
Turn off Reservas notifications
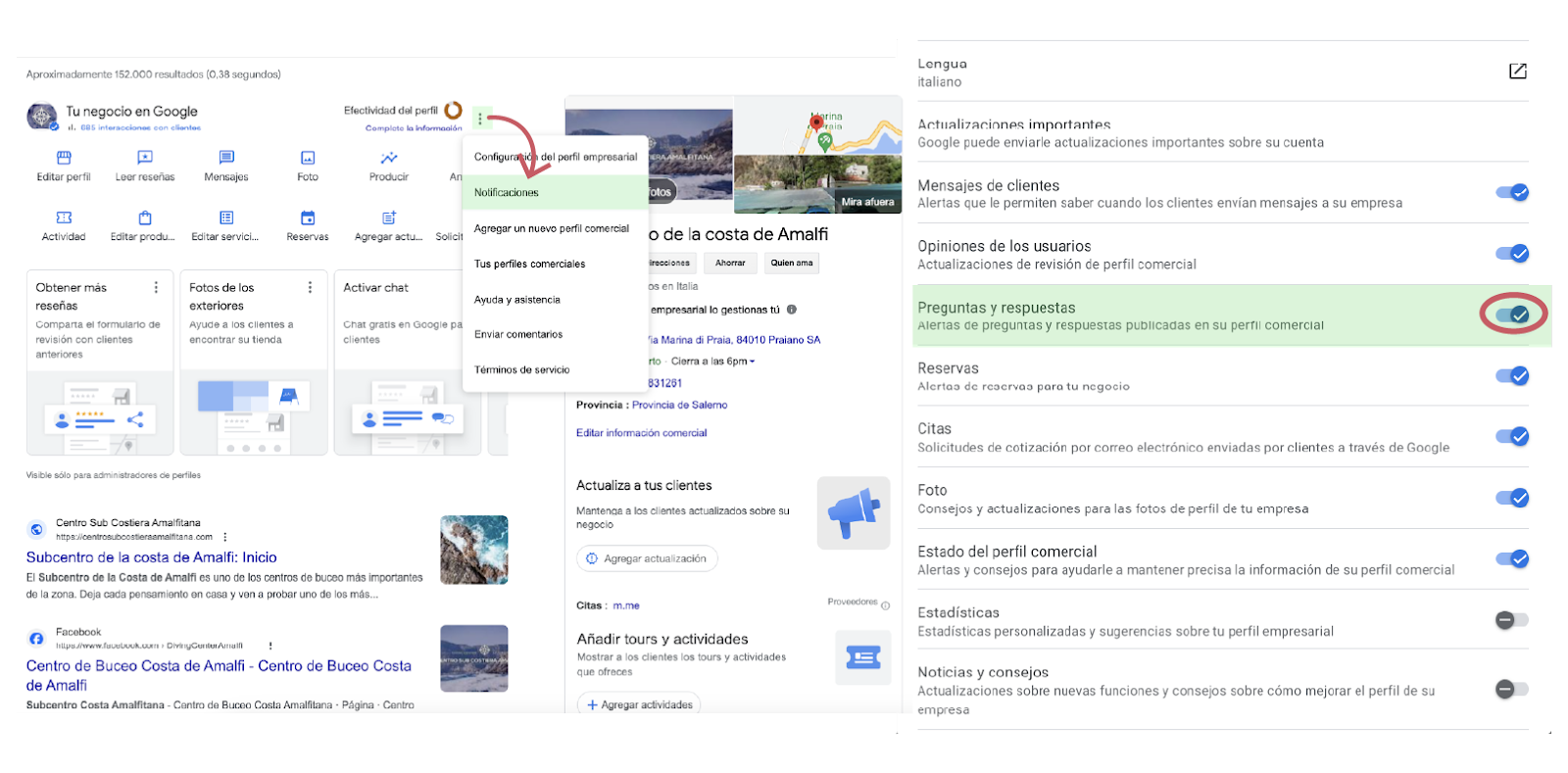1512,375
